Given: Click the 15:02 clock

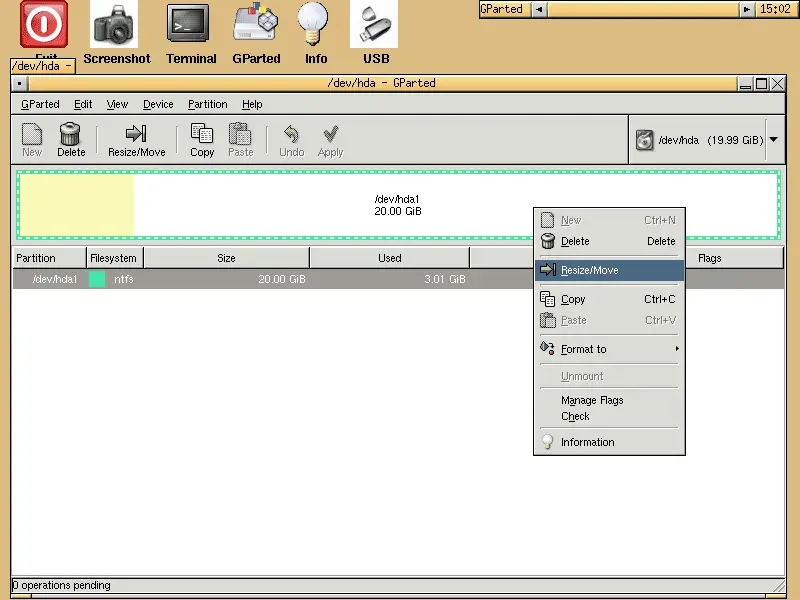Looking at the screenshot, I should click(775, 9).
